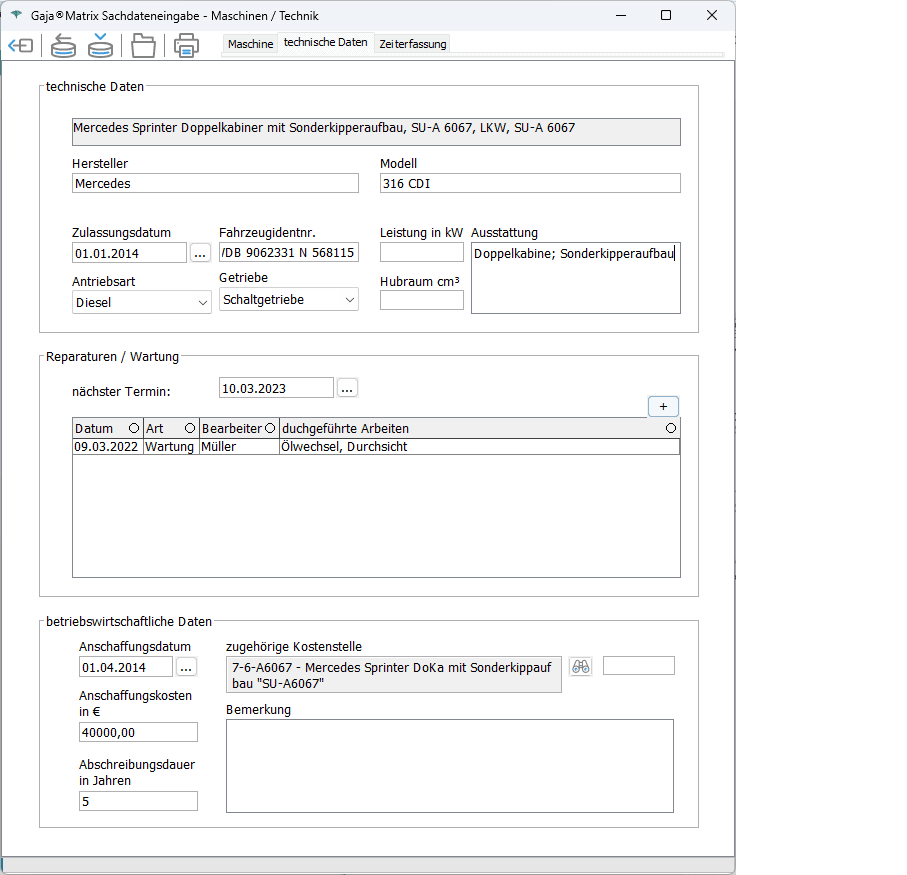Switch to the Maschine tab
The height and width of the screenshot is (875, 907).
coord(250,44)
